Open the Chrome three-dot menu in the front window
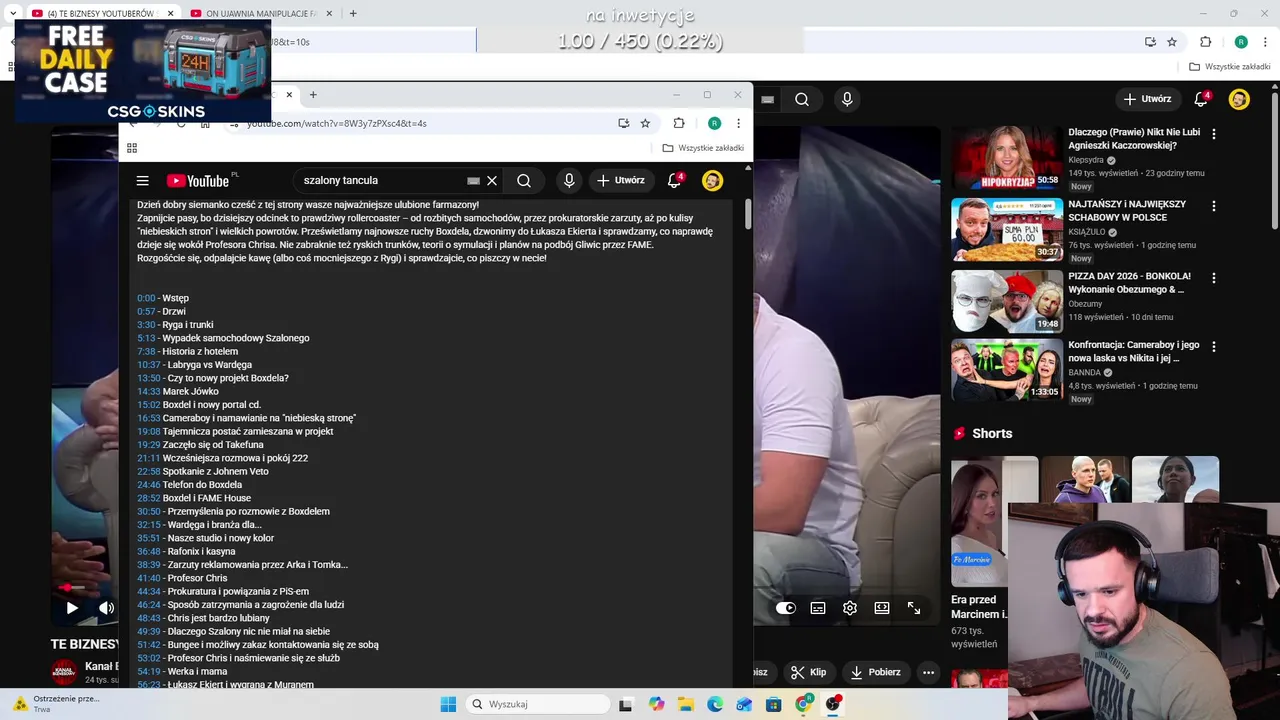 pyautogui.click(x=739, y=123)
